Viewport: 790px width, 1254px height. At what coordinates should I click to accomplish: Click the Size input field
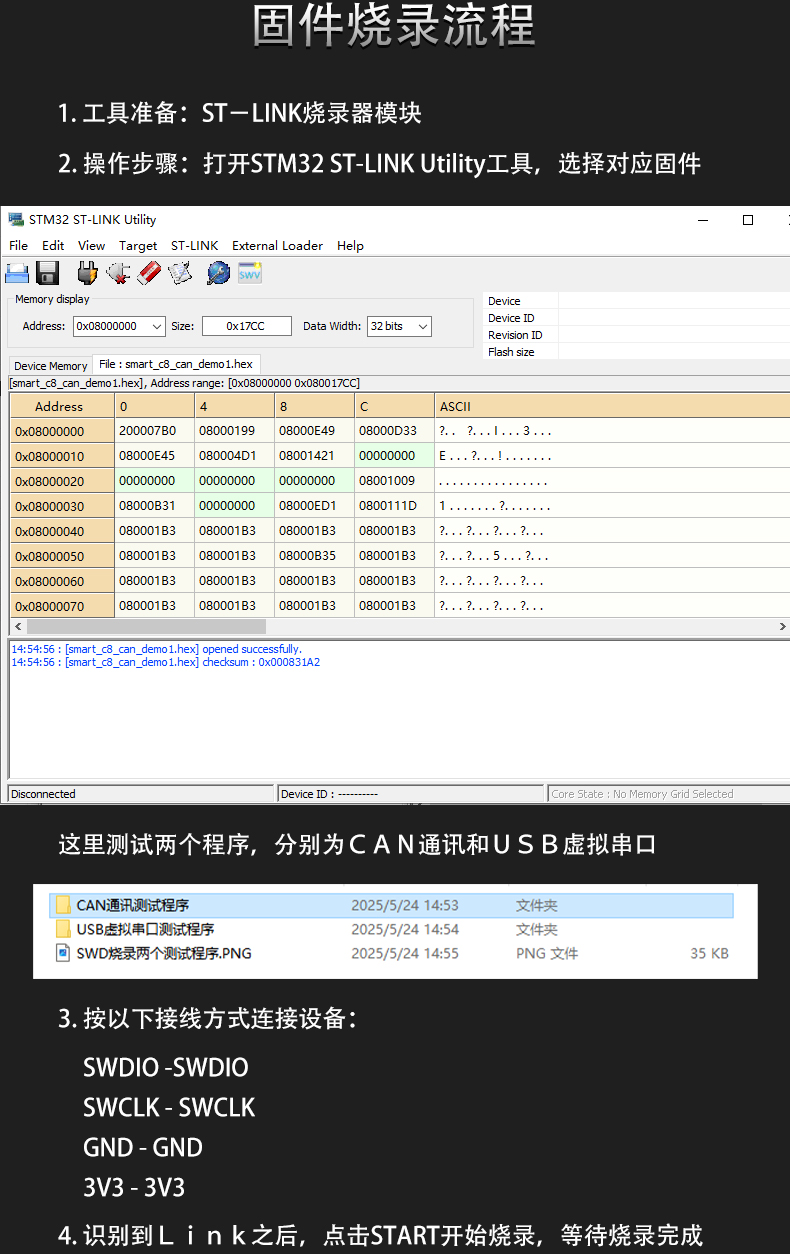pos(246,327)
